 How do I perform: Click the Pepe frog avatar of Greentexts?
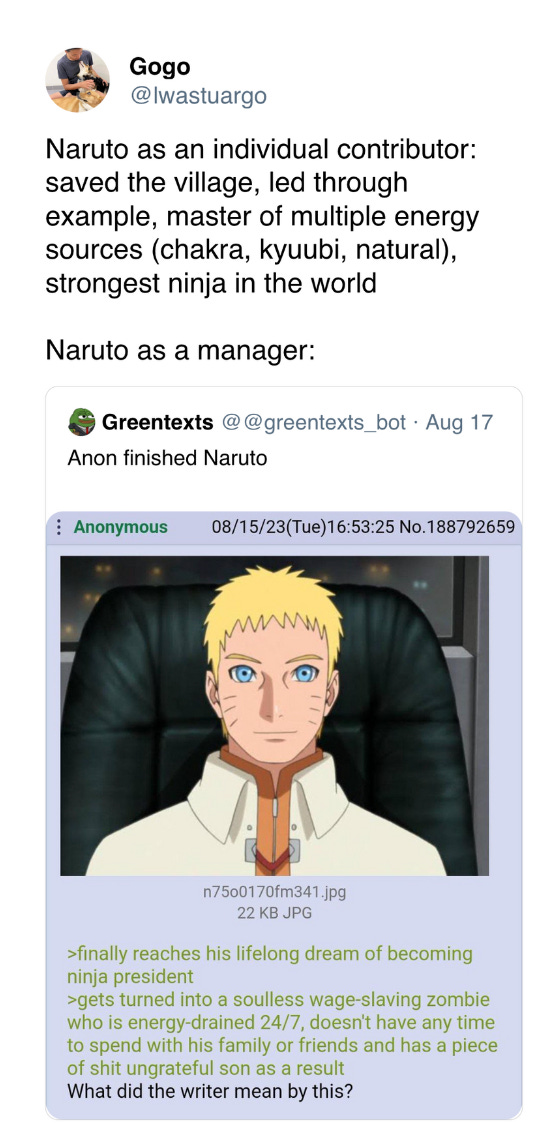pos(81,422)
